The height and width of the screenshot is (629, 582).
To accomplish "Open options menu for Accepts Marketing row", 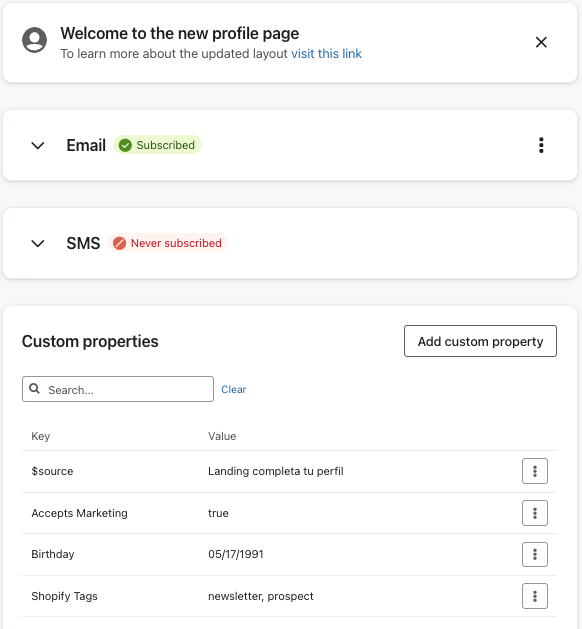I will [x=535, y=513].
